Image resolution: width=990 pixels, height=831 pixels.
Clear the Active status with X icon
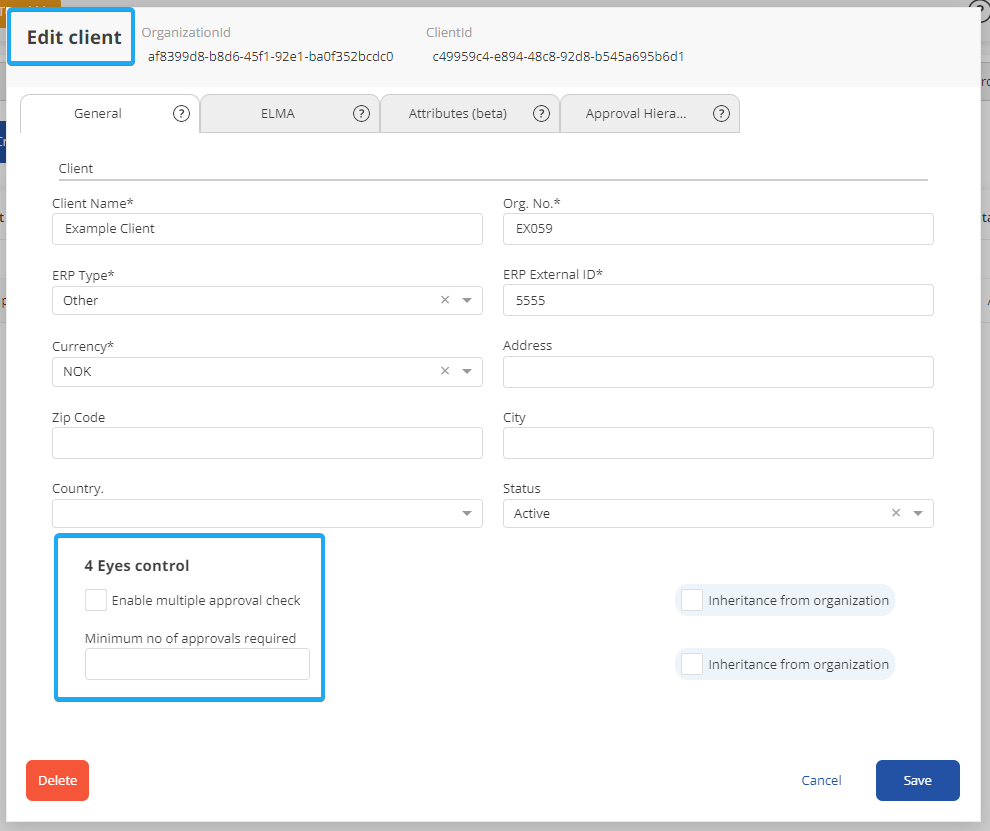point(896,513)
